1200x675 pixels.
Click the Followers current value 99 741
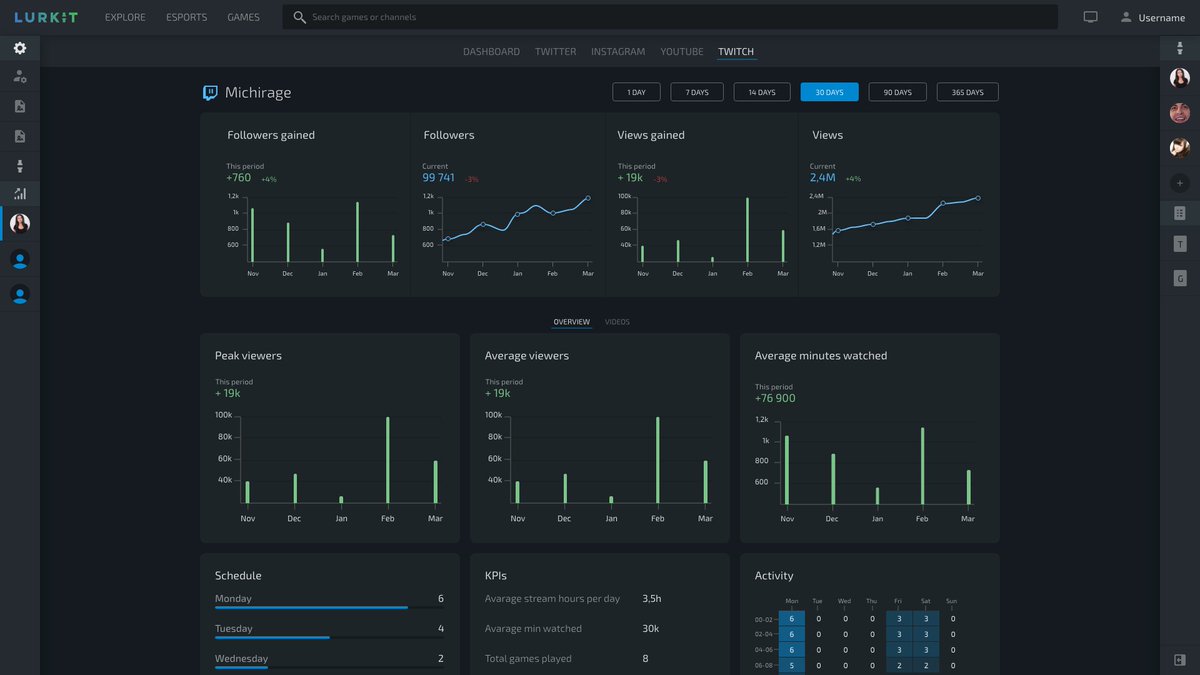pos(438,178)
